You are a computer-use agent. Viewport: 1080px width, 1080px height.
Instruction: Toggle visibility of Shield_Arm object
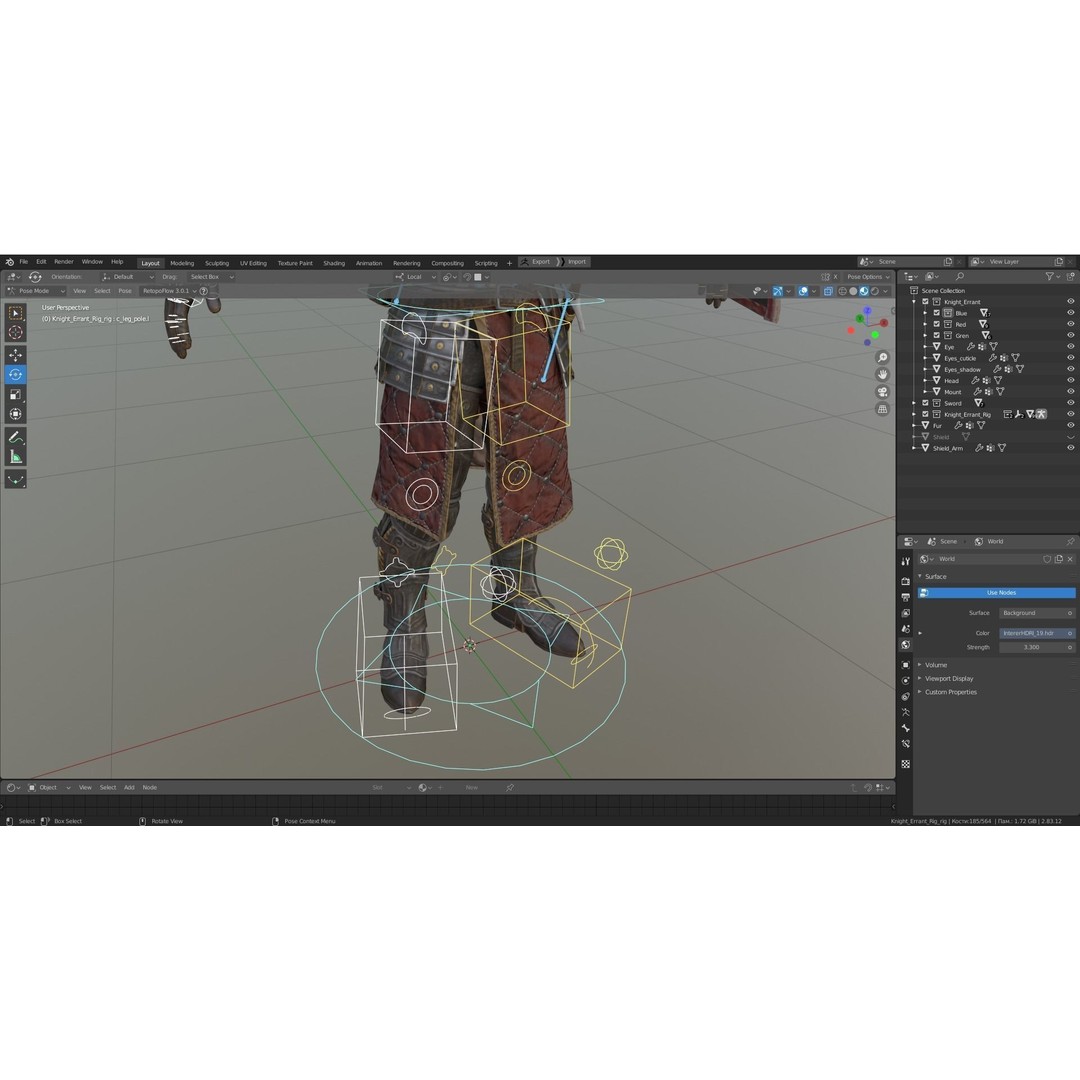pos(1070,448)
